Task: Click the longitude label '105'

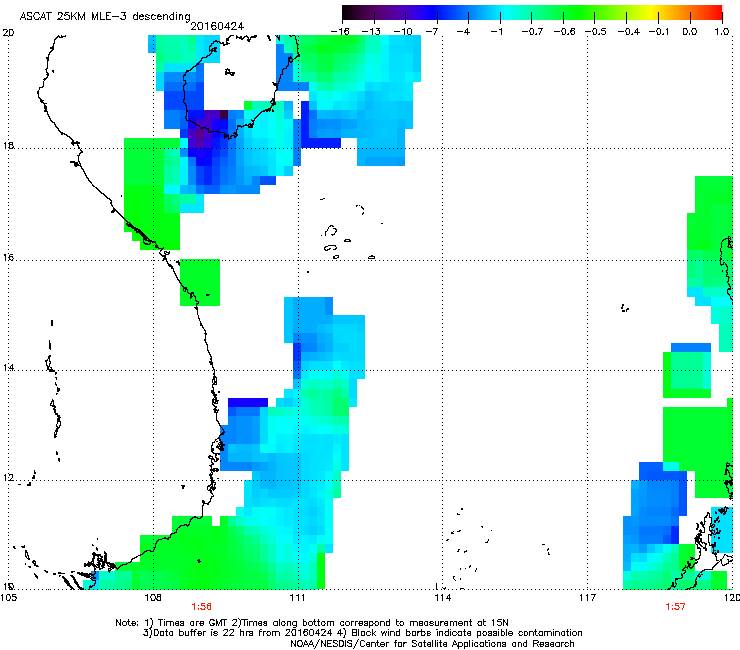Action: pyautogui.click(x=8, y=598)
